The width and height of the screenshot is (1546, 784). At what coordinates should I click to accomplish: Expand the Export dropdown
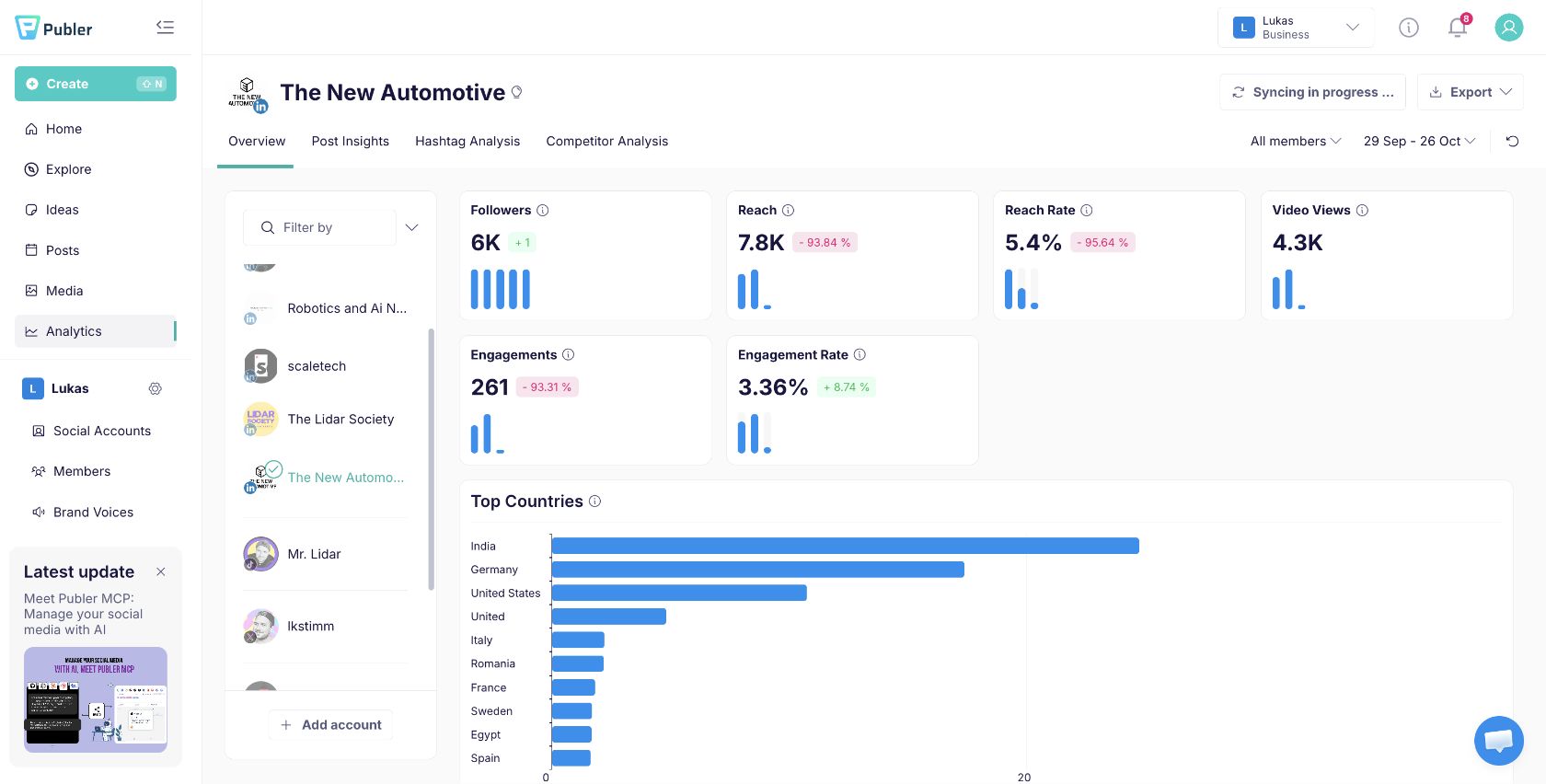click(x=1471, y=92)
